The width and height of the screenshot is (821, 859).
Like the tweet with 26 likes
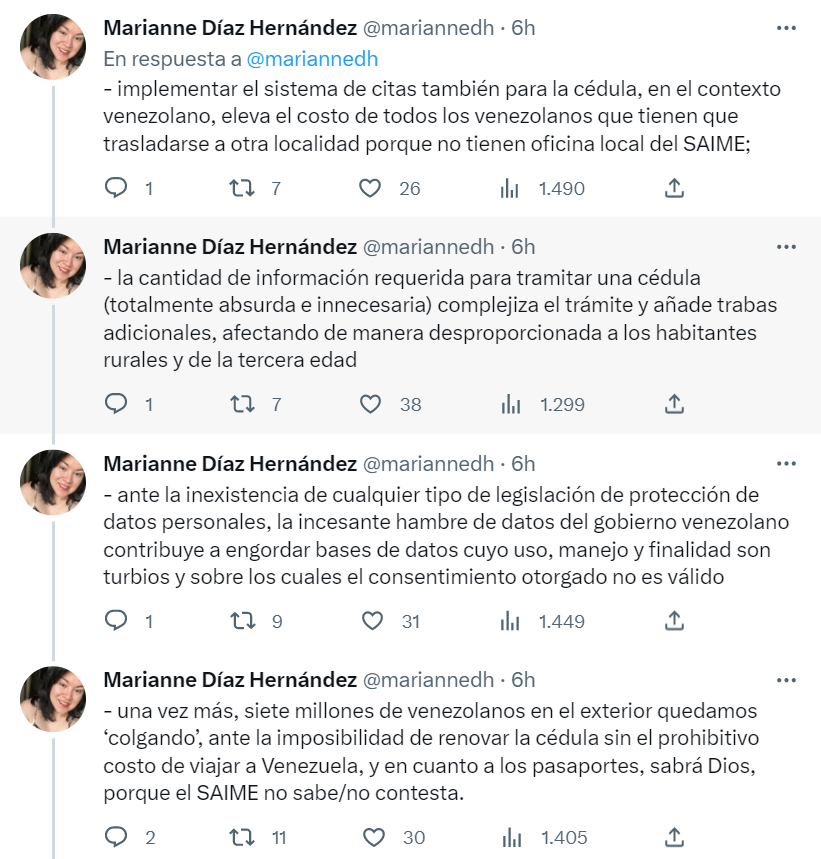[x=370, y=188]
